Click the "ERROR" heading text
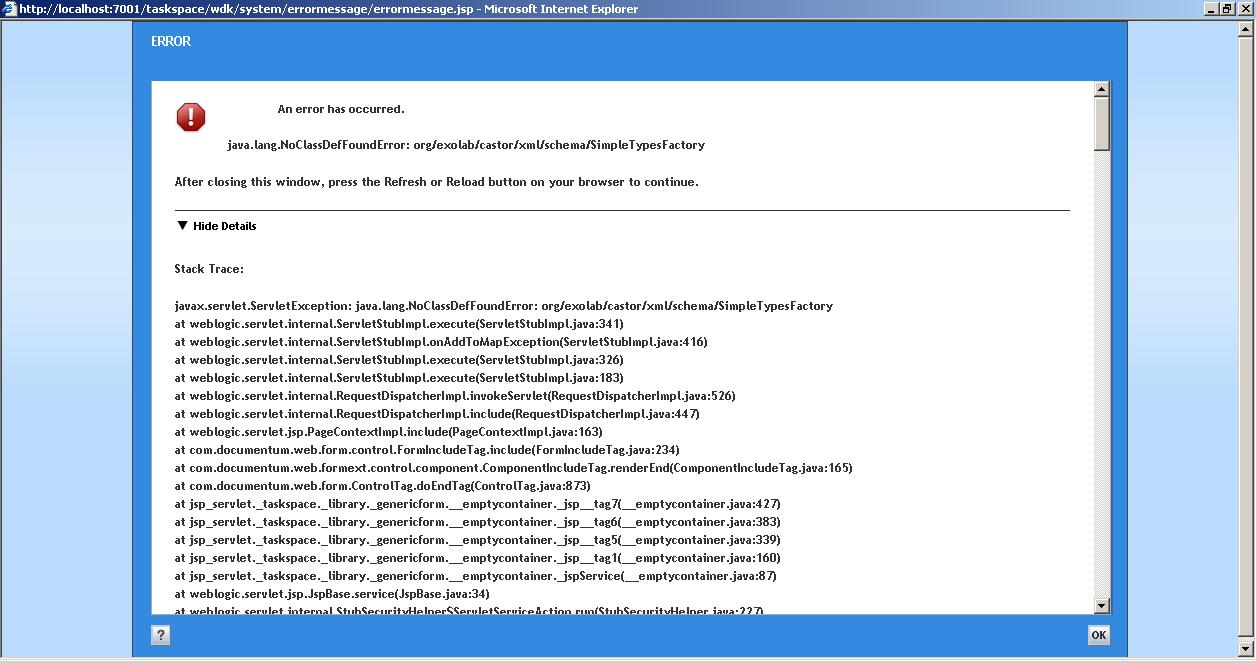Image resolution: width=1256 pixels, height=663 pixels. click(171, 41)
